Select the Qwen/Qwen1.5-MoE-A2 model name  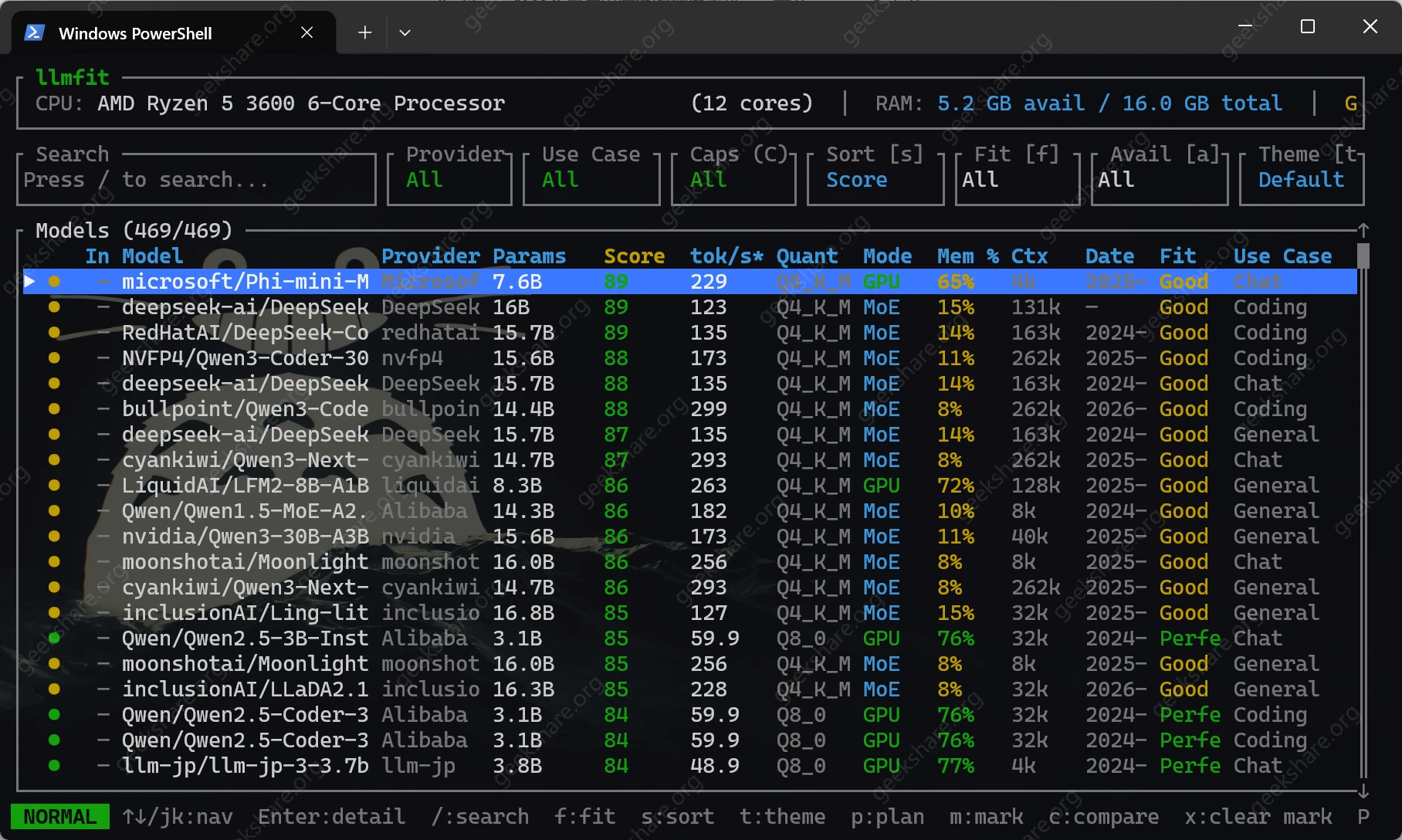click(x=246, y=511)
